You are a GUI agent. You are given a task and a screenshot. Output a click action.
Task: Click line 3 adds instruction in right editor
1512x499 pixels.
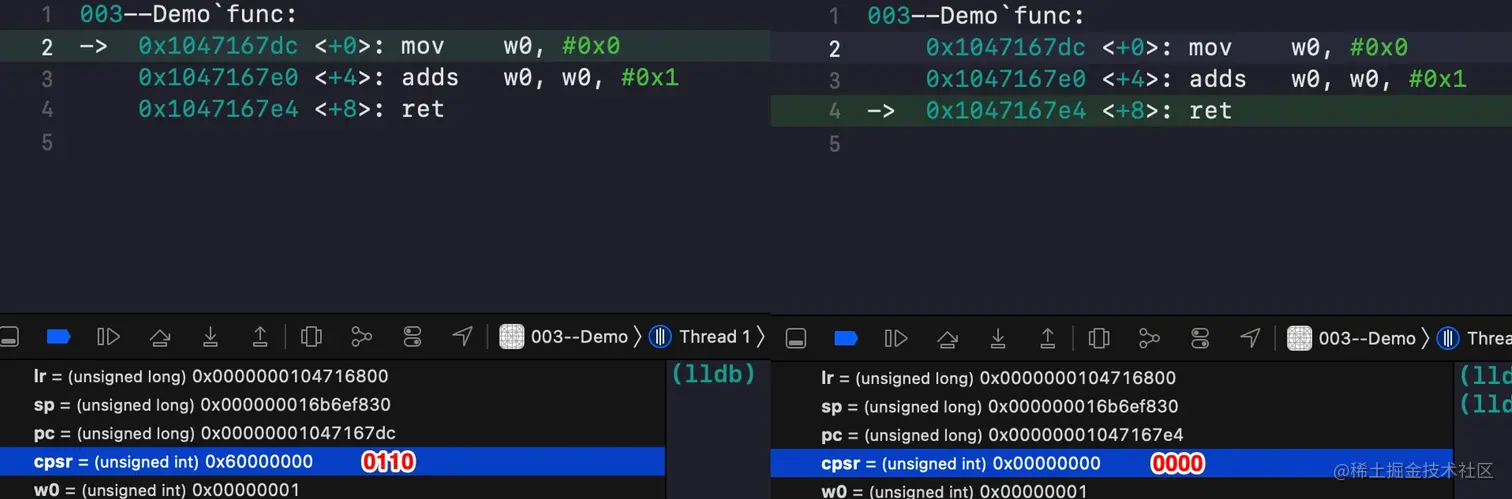coord(1196,79)
